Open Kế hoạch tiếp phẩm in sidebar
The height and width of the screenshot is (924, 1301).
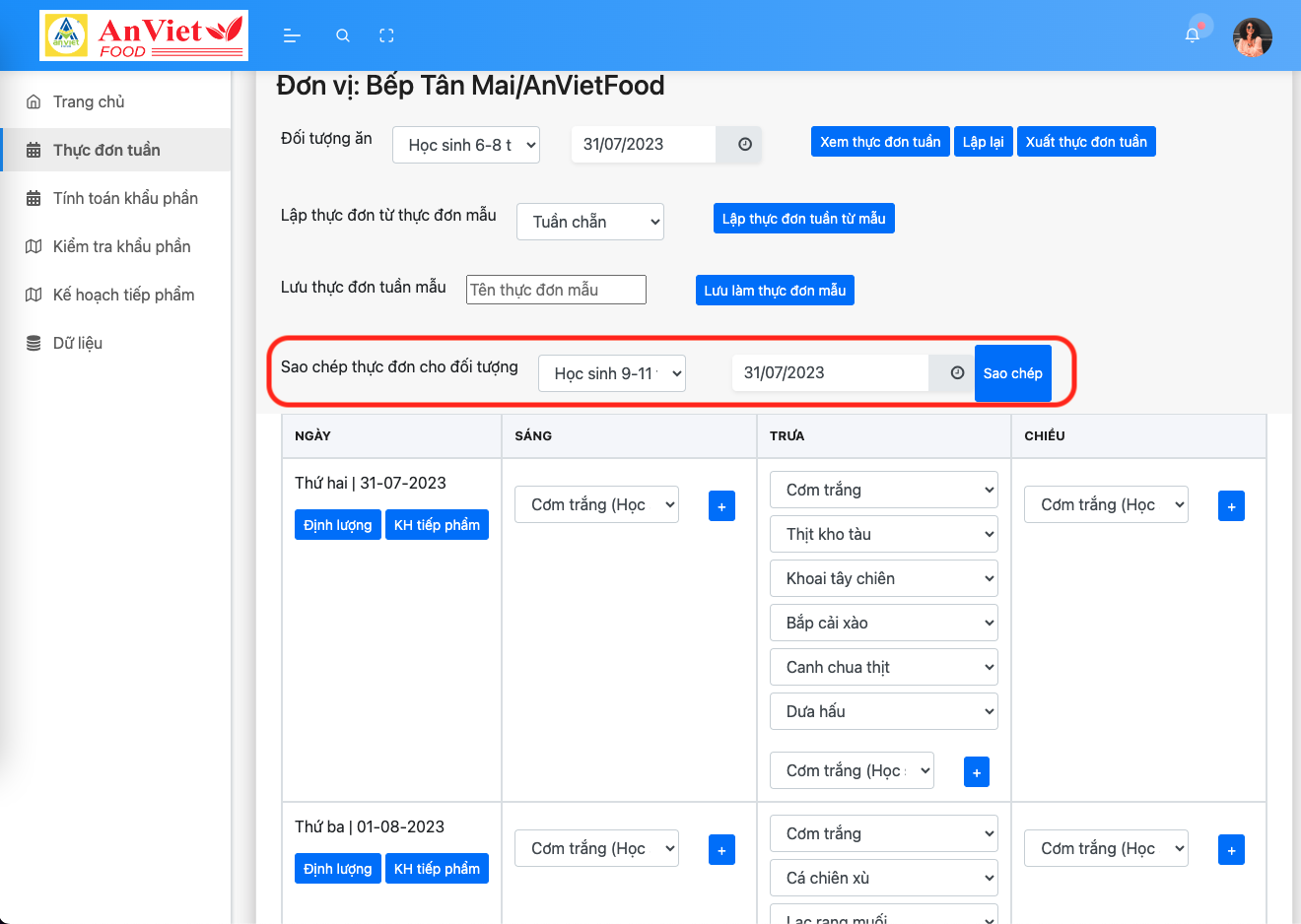coord(123,295)
